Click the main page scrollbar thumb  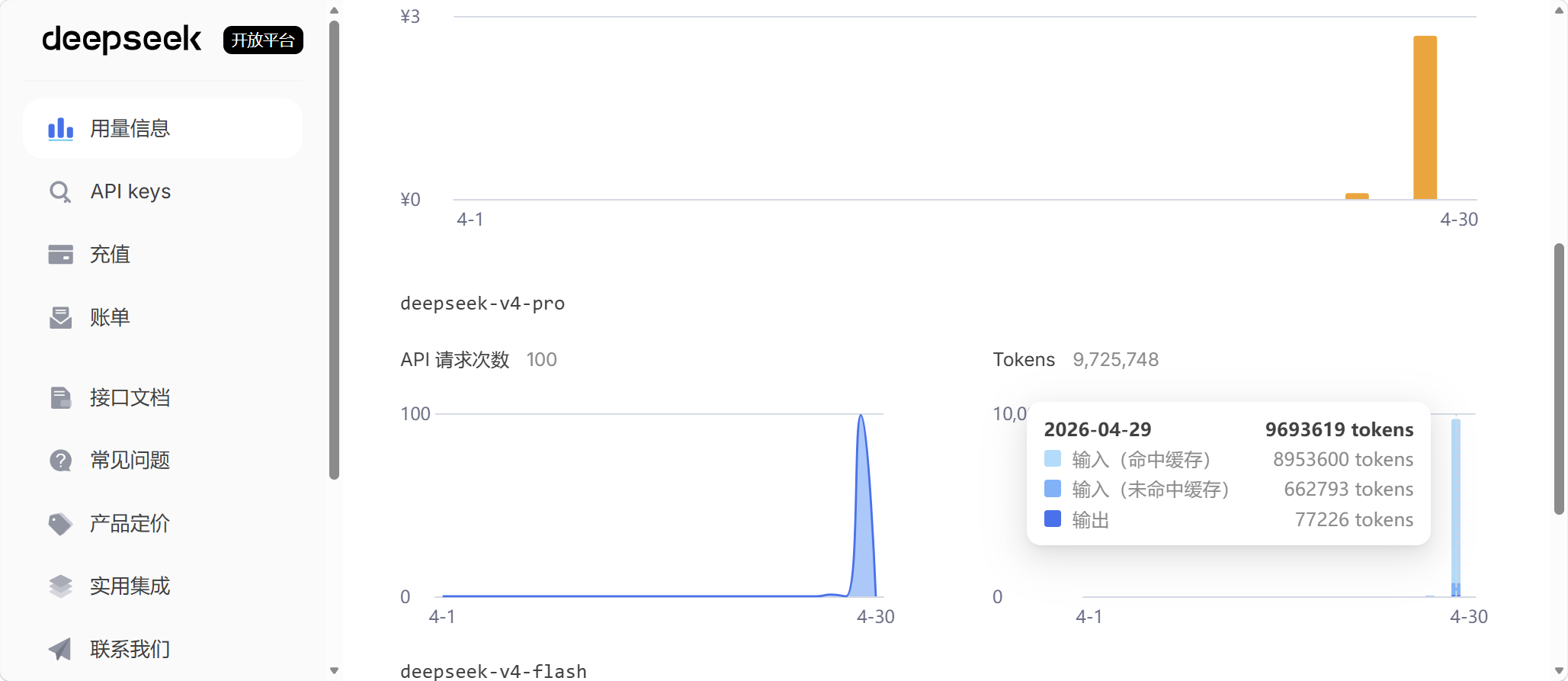pos(1560,379)
